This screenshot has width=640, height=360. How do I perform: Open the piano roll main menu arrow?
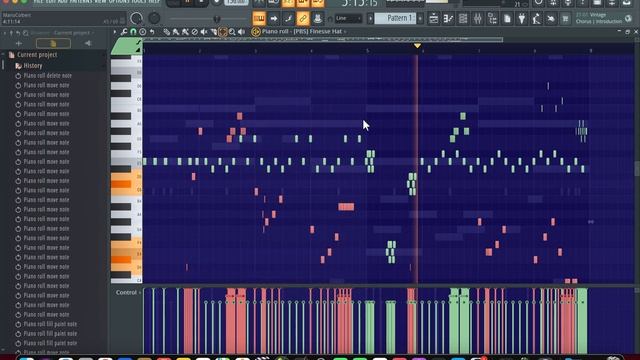pyautogui.click(x=115, y=32)
